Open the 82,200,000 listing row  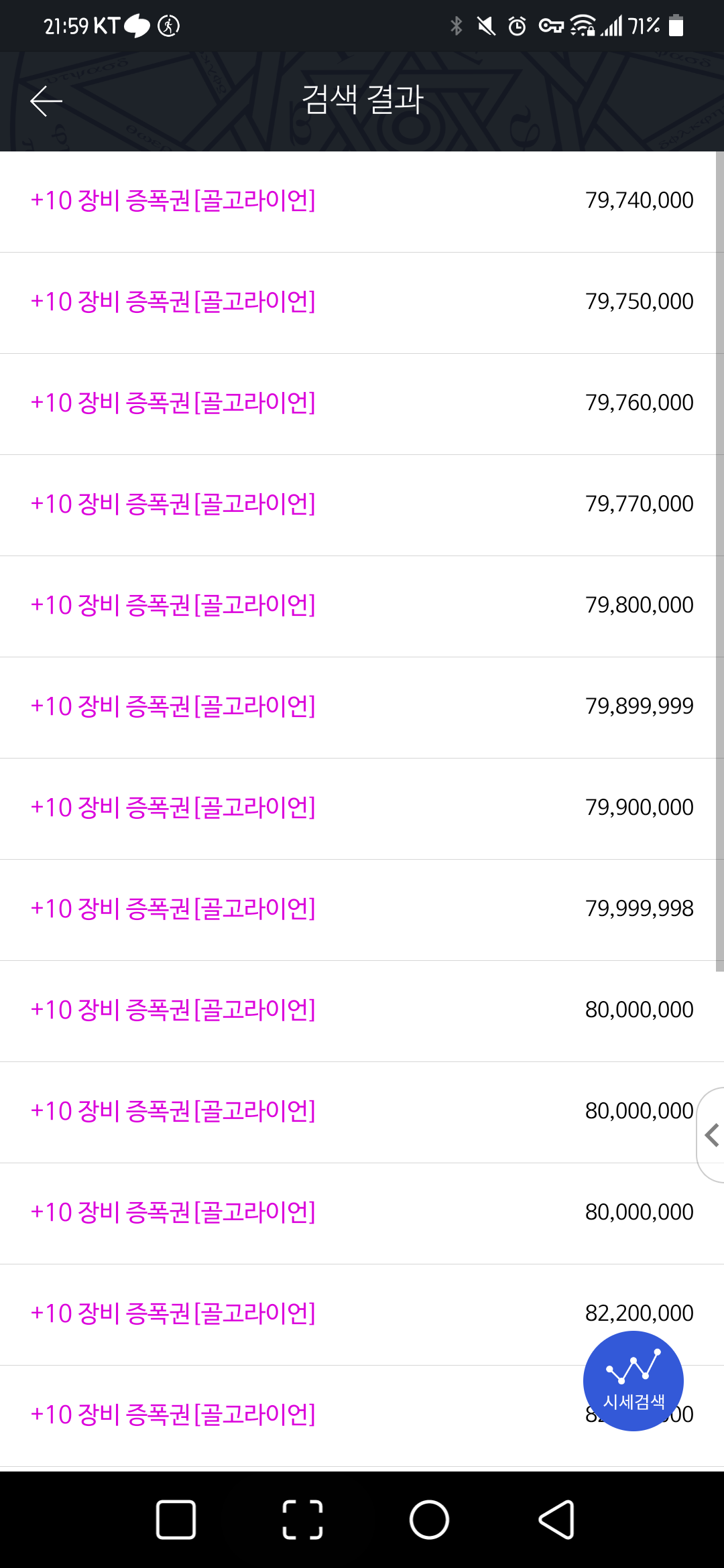[362, 1313]
